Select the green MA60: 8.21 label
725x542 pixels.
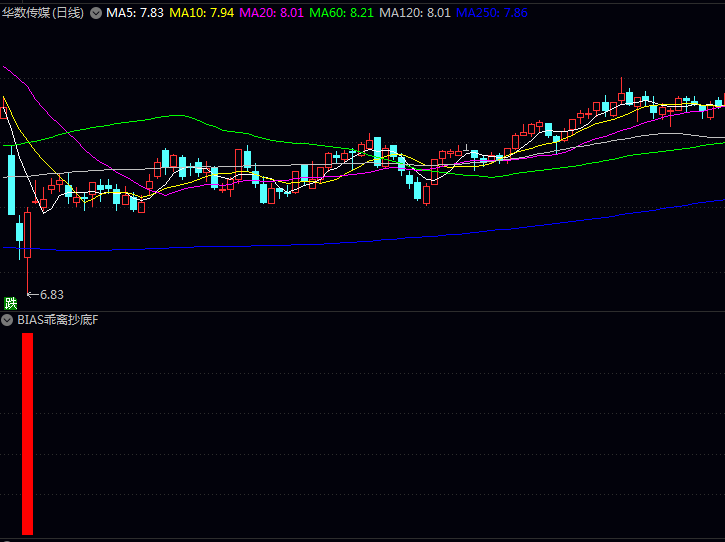pos(342,13)
